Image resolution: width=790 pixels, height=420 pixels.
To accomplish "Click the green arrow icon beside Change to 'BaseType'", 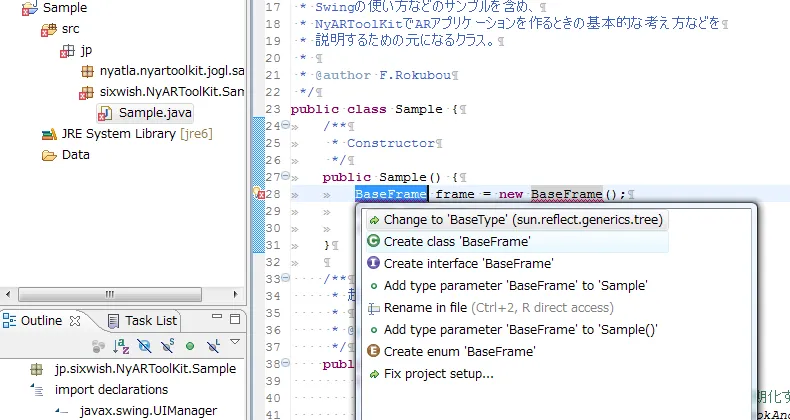I will click(374, 220).
